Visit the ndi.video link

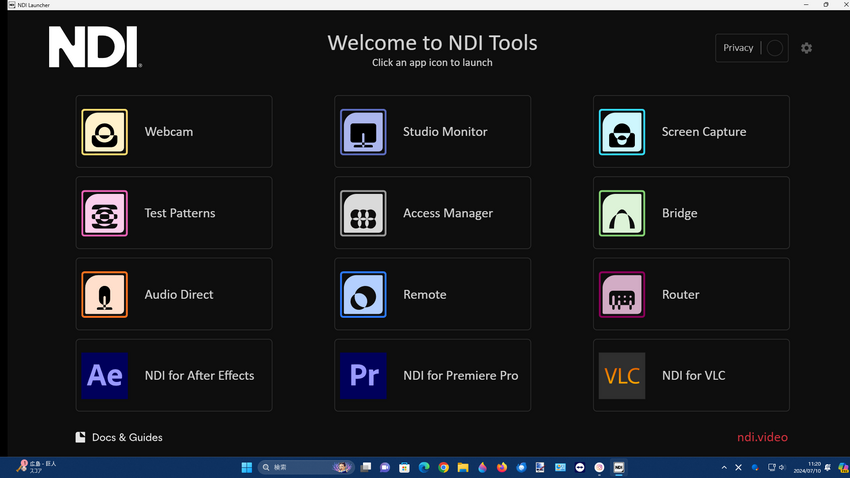(x=762, y=437)
